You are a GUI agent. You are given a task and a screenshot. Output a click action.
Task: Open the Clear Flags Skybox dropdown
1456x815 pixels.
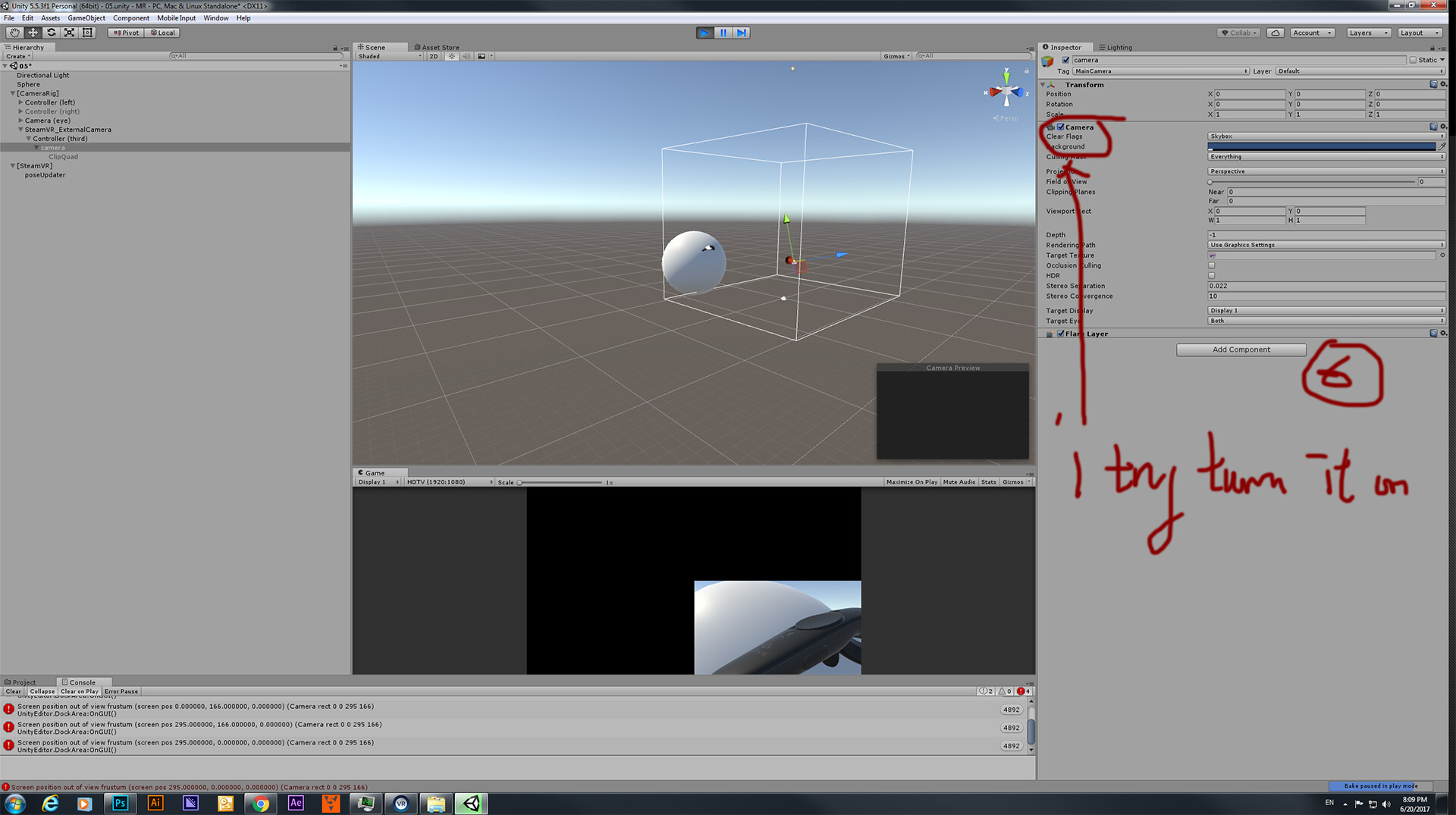pyautogui.click(x=1326, y=136)
